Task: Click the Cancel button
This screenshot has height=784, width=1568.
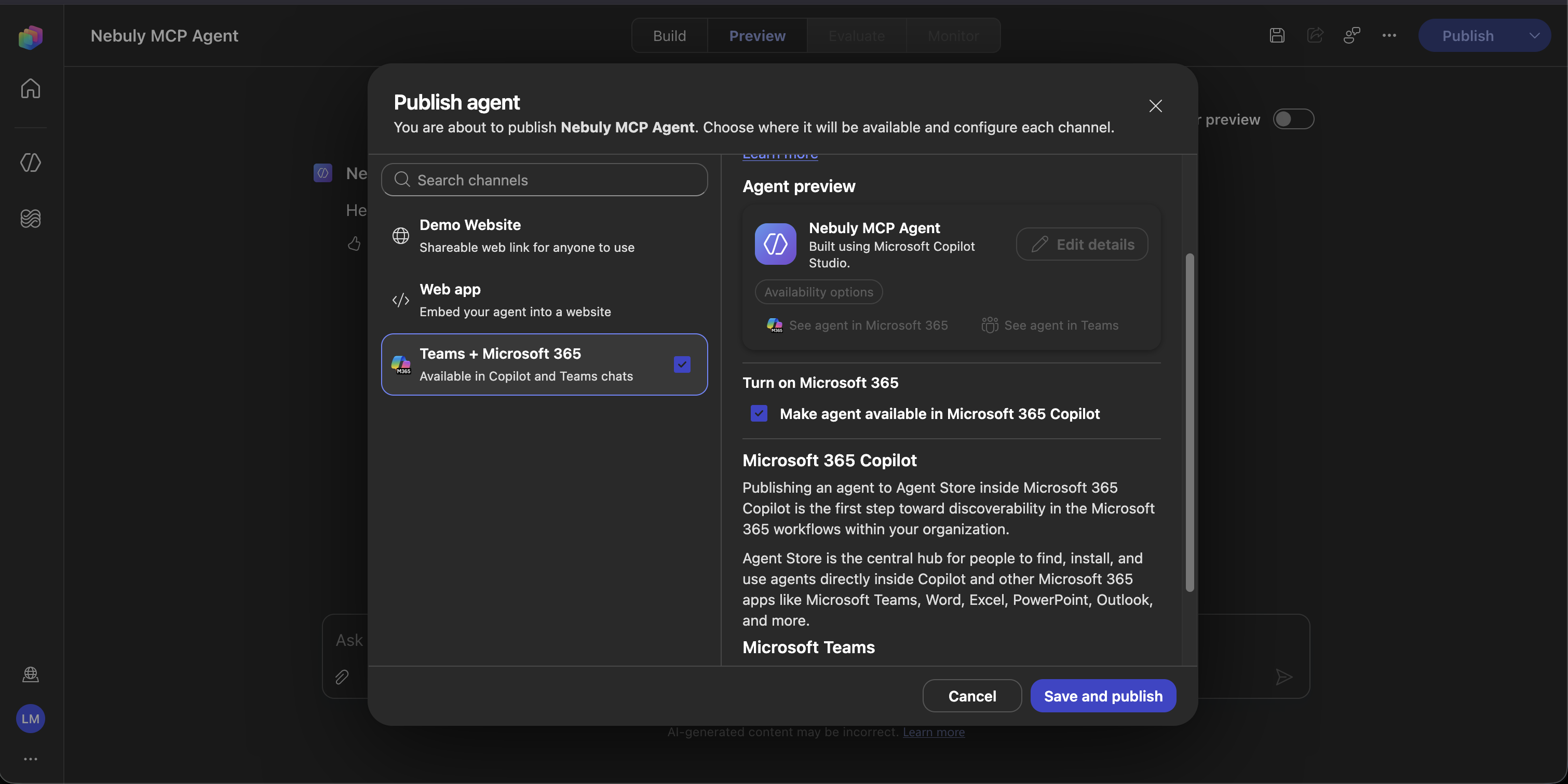Action: click(972, 696)
